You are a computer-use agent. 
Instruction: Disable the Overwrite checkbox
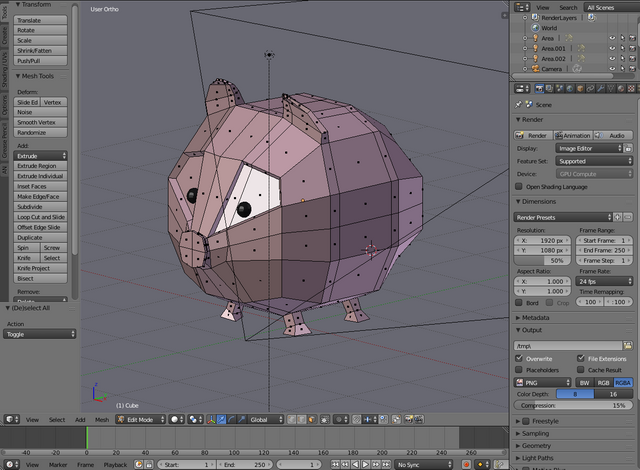click(519, 357)
